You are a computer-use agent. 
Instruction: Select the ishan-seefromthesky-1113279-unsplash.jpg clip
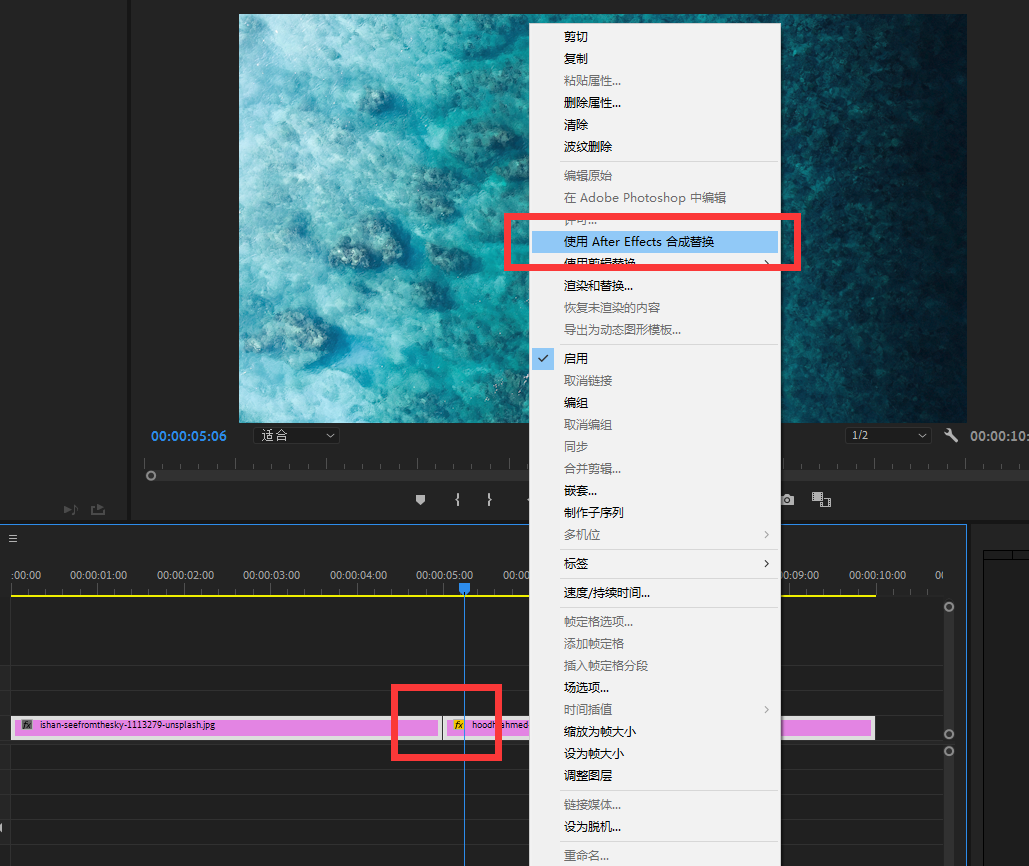[x=200, y=727]
